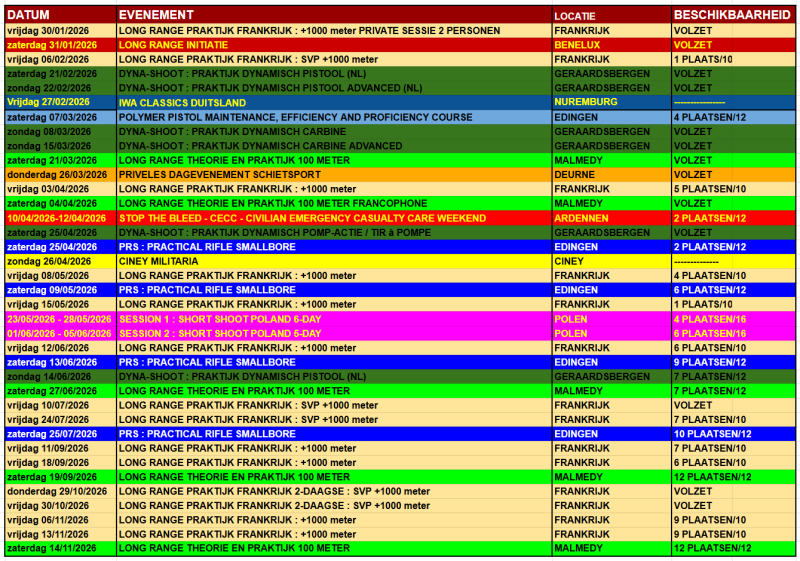800x561 pixels.
Task: Select the IWA CLASSICS DUITSLAND row
Action: tap(400, 102)
